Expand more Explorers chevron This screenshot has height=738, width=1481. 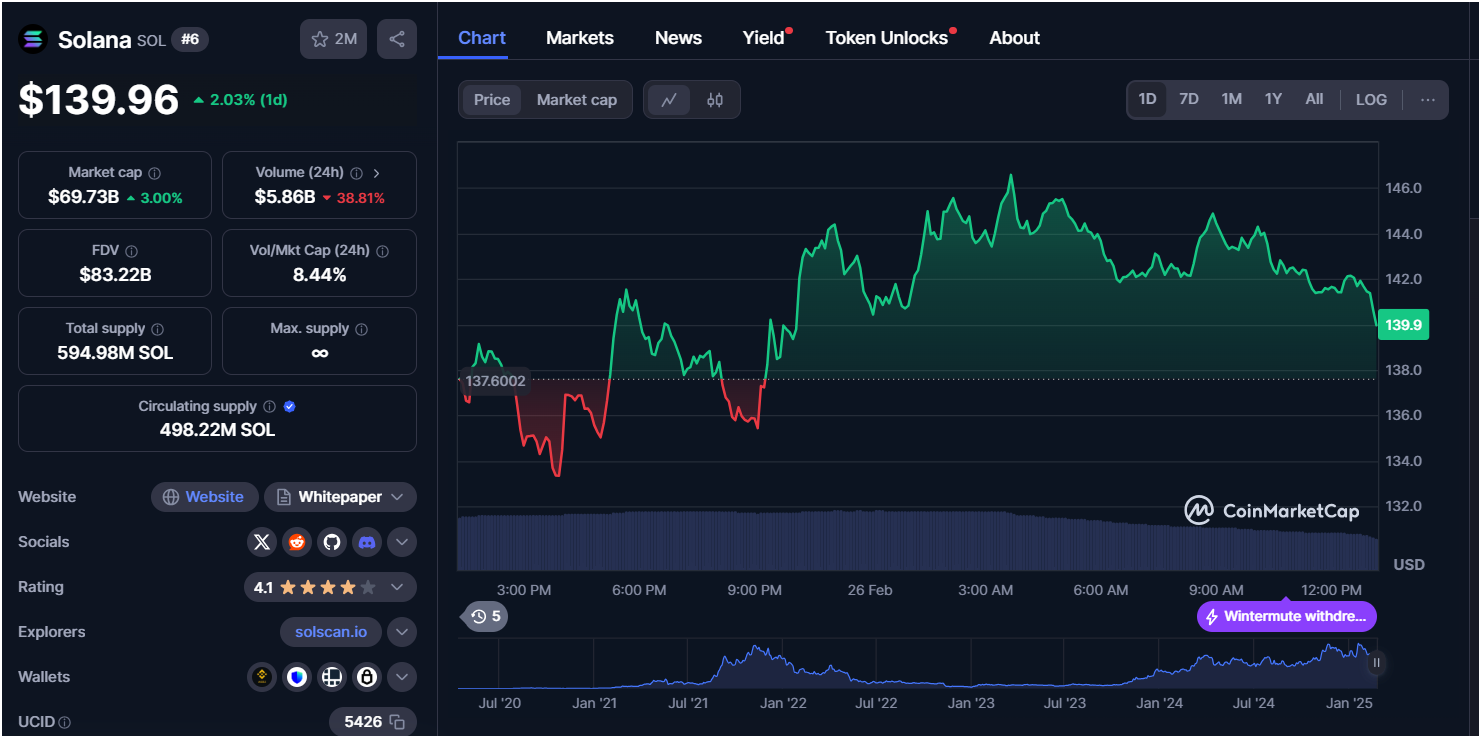(401, 632)
